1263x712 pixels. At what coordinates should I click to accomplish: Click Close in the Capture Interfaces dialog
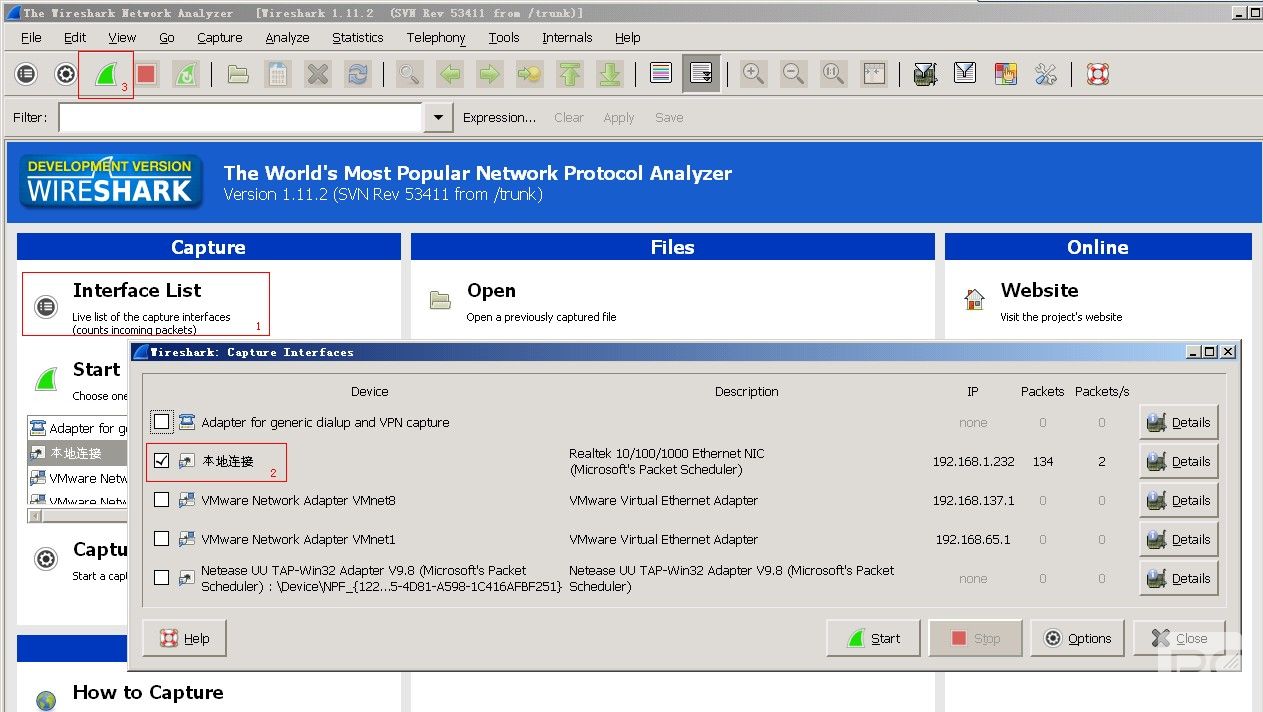(x=1180, y=638)
